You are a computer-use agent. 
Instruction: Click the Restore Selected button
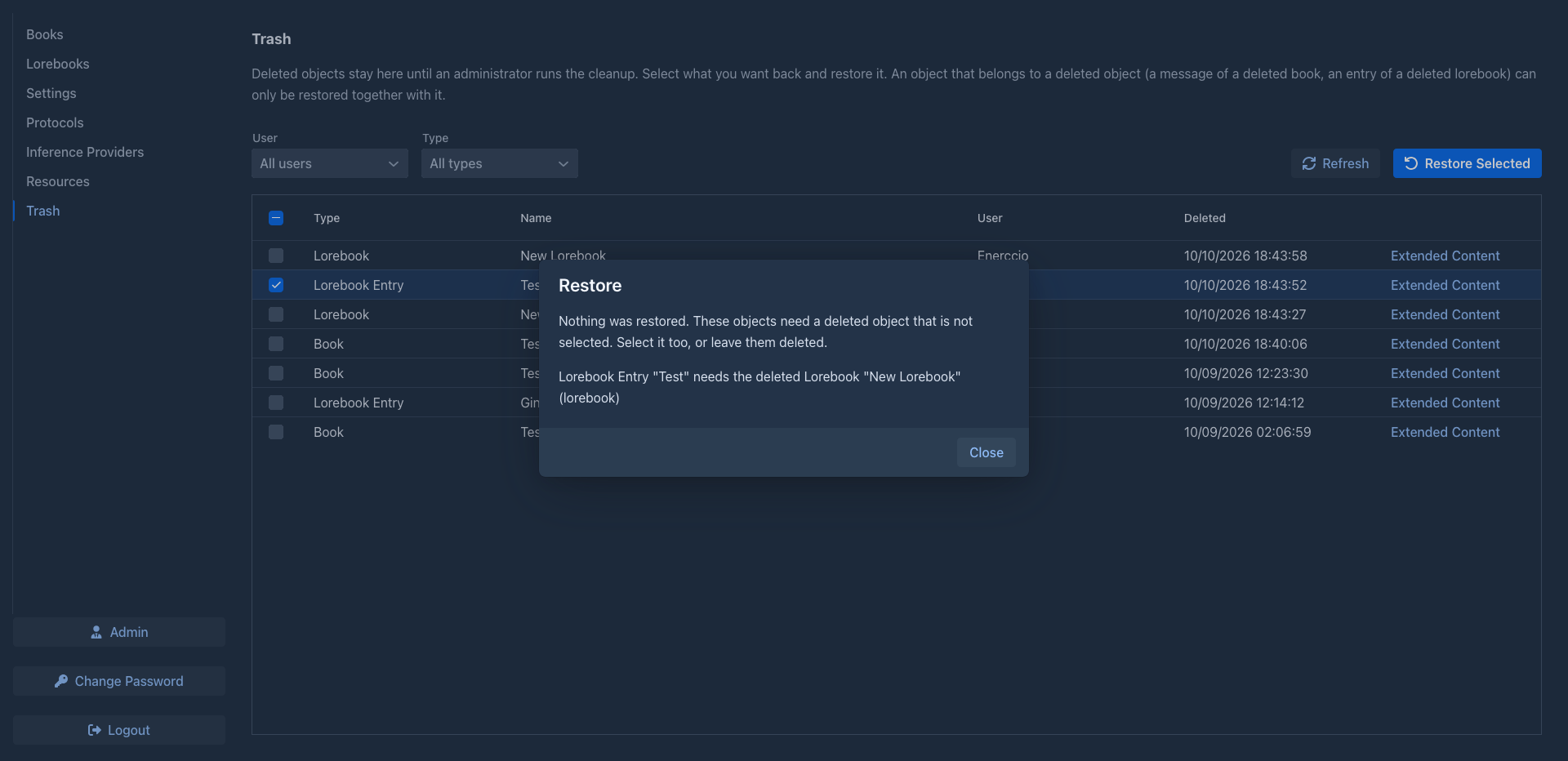coord(1467,163)
